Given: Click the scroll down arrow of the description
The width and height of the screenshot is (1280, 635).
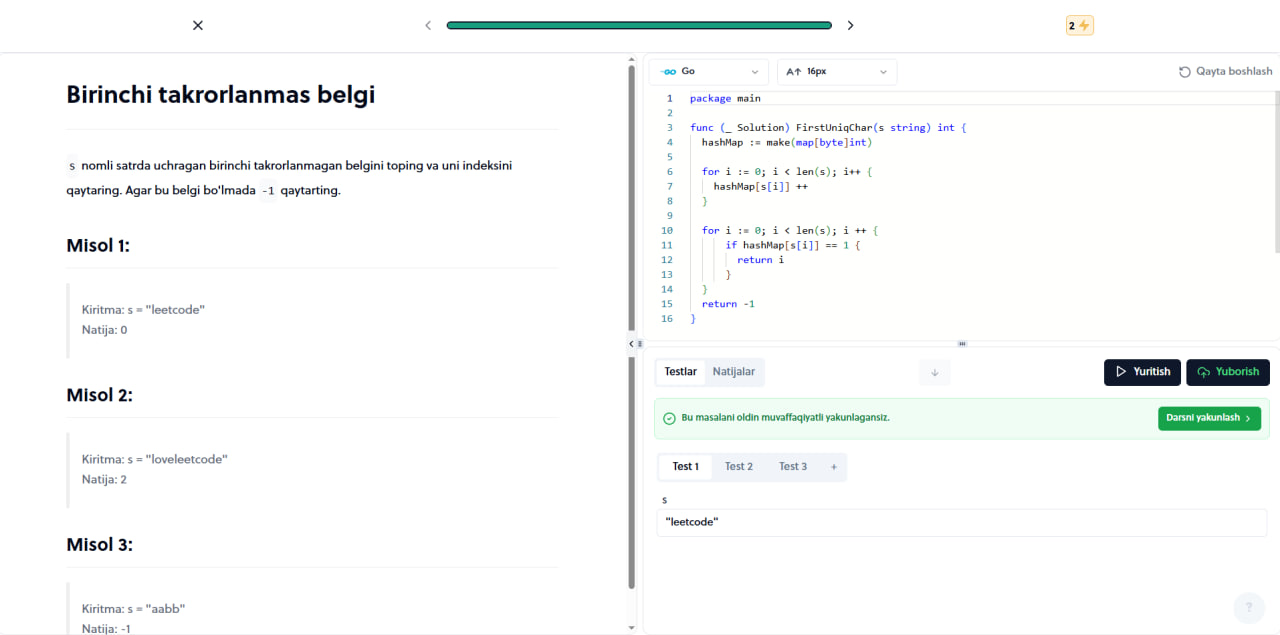Looking at the screenshot, I should (631, 627).
